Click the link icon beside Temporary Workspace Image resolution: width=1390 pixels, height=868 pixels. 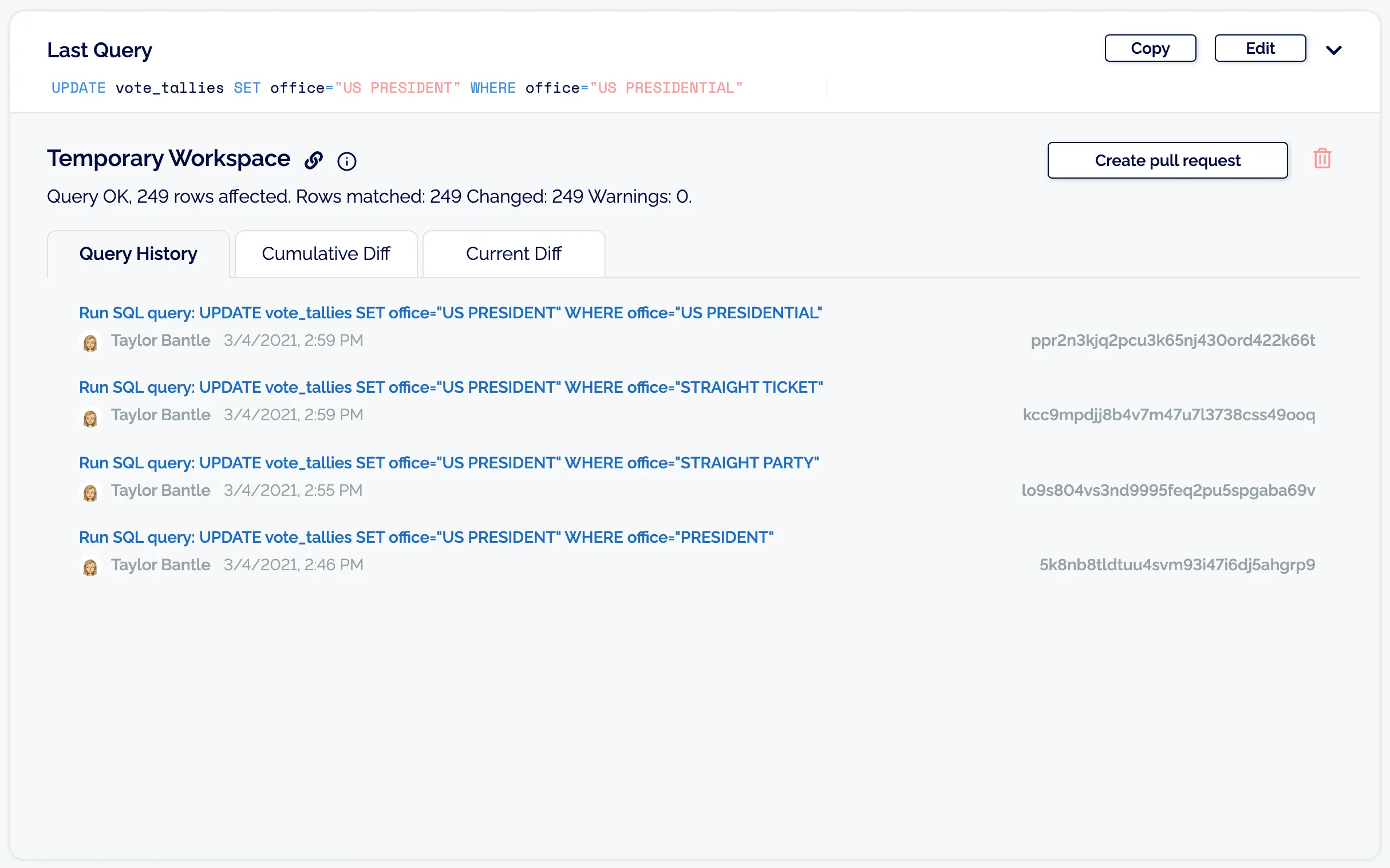(313, 160)
